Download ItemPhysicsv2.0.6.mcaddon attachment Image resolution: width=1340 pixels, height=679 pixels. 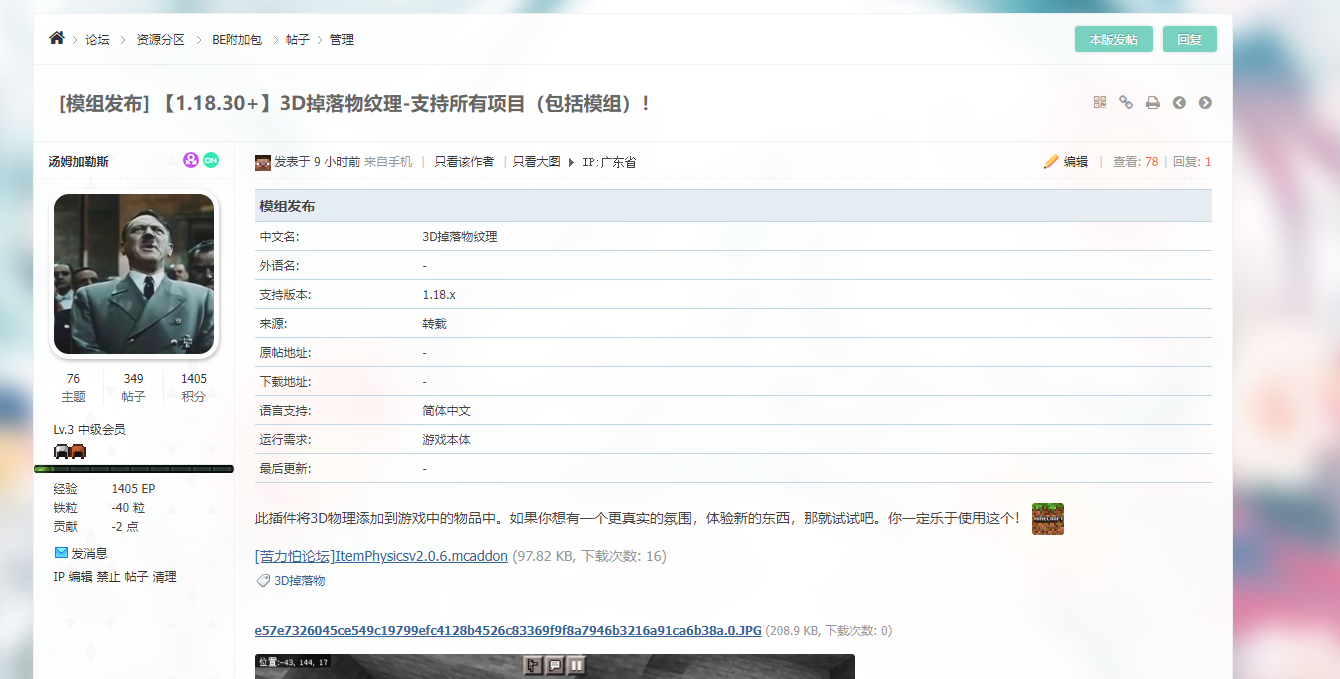(x=381, y=556)
